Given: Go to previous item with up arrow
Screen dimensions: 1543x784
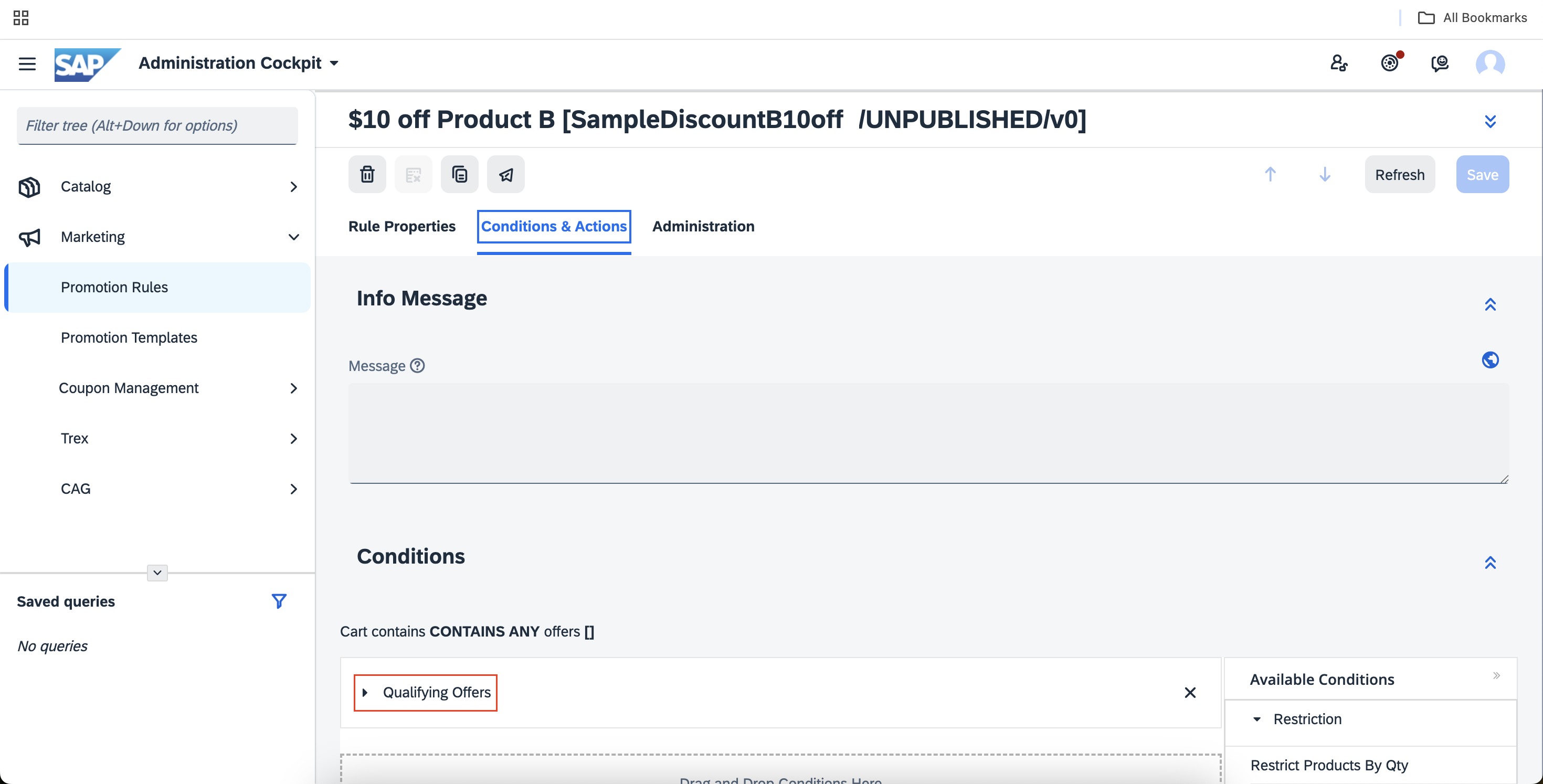Looking at the screenshot, I should click(x=1270, y=174).
